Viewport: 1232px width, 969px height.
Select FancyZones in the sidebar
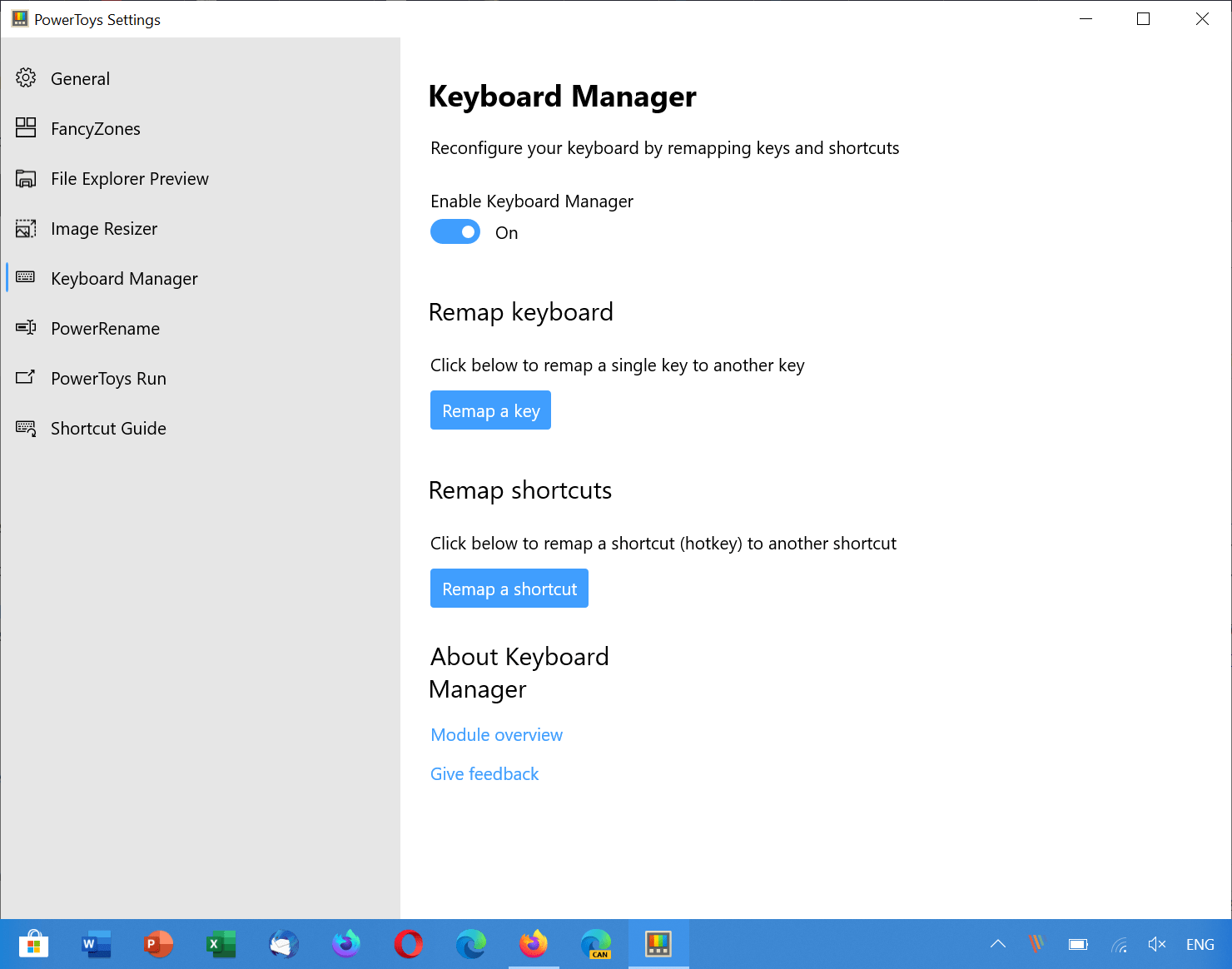(95, 128)
